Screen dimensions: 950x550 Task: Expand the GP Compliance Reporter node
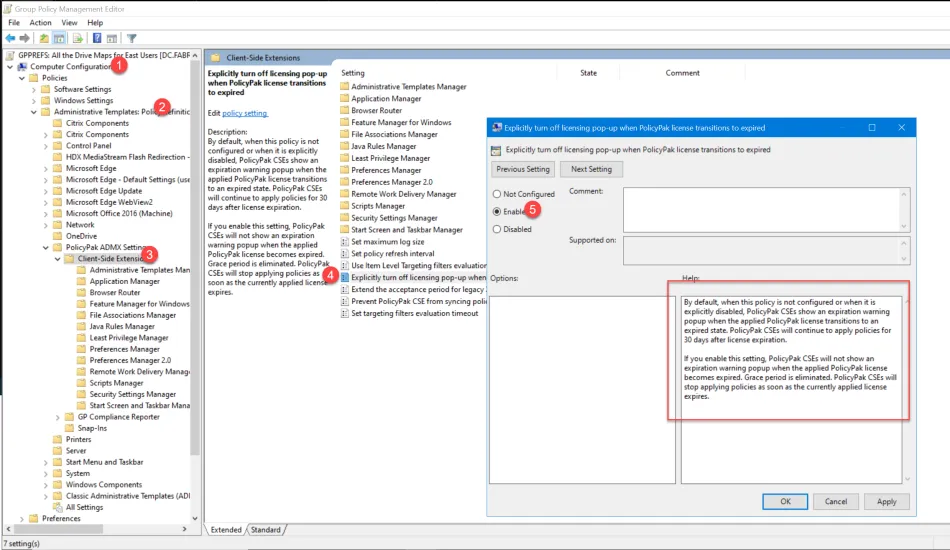click(x=57, y=416)
